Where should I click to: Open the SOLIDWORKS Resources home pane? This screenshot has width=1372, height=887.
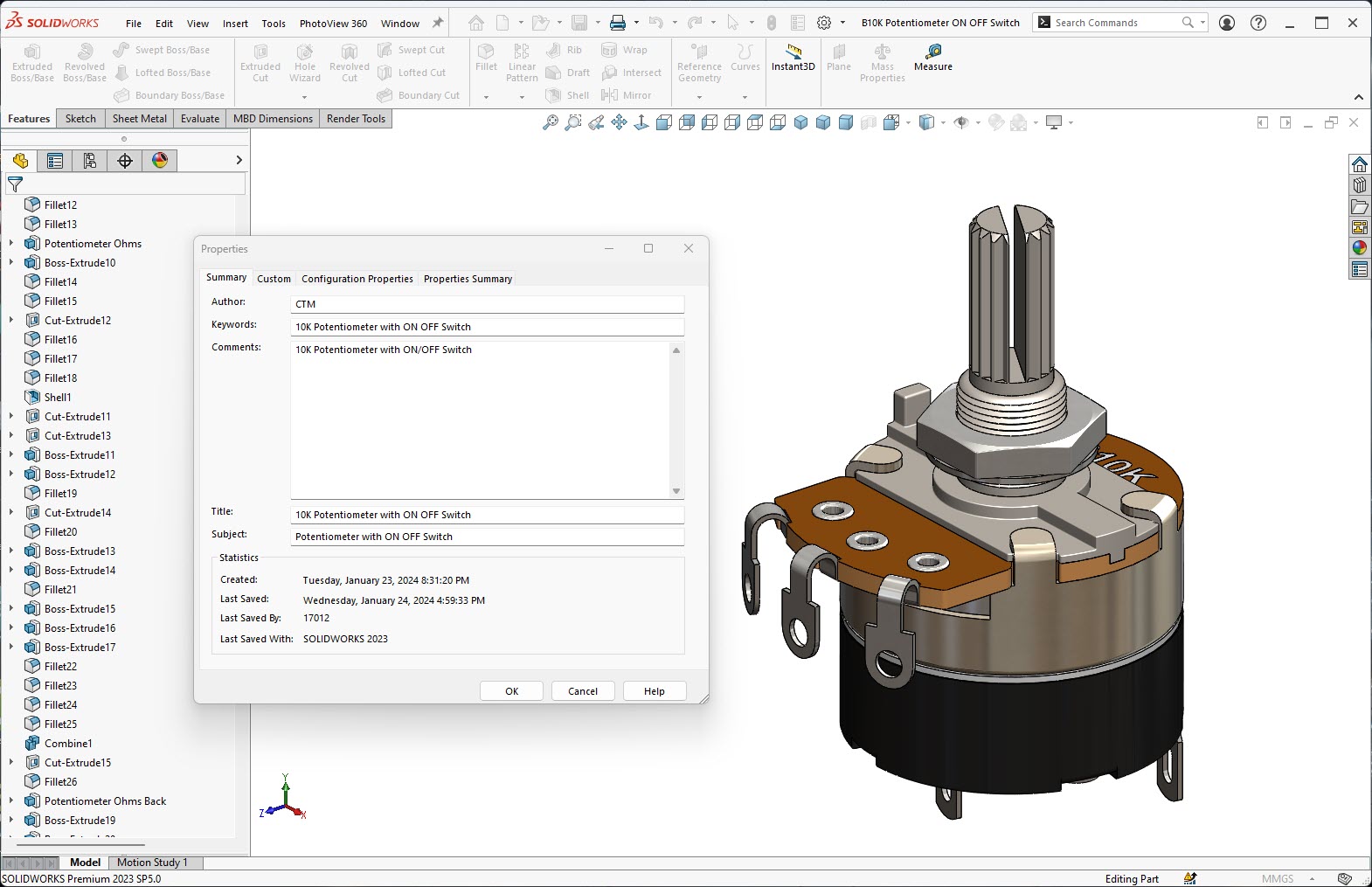click(1360, 164)
